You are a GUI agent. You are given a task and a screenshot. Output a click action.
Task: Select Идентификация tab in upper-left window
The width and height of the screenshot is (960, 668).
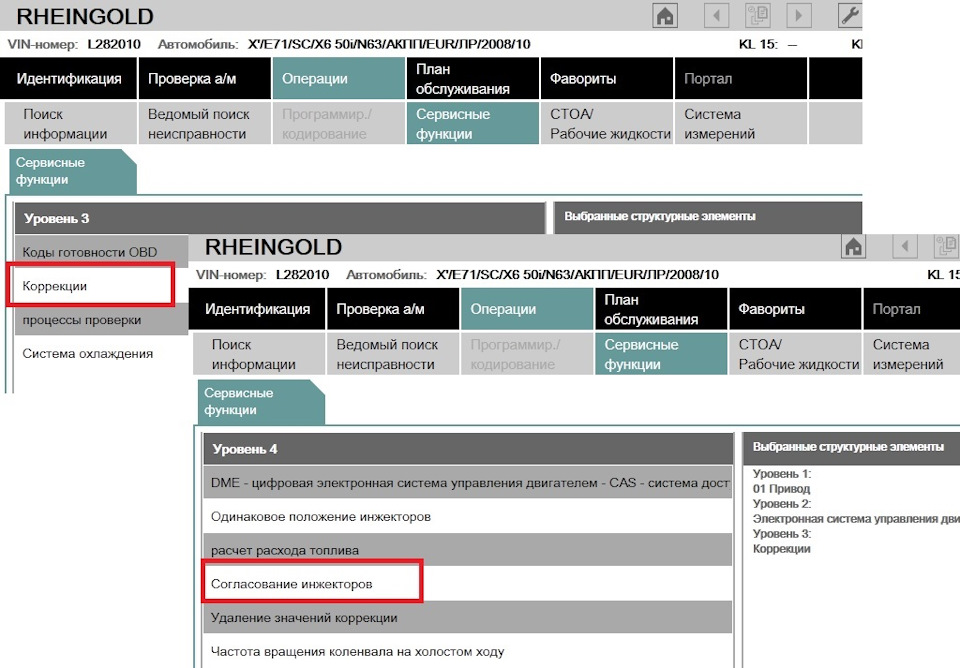[x=69, y=78]
